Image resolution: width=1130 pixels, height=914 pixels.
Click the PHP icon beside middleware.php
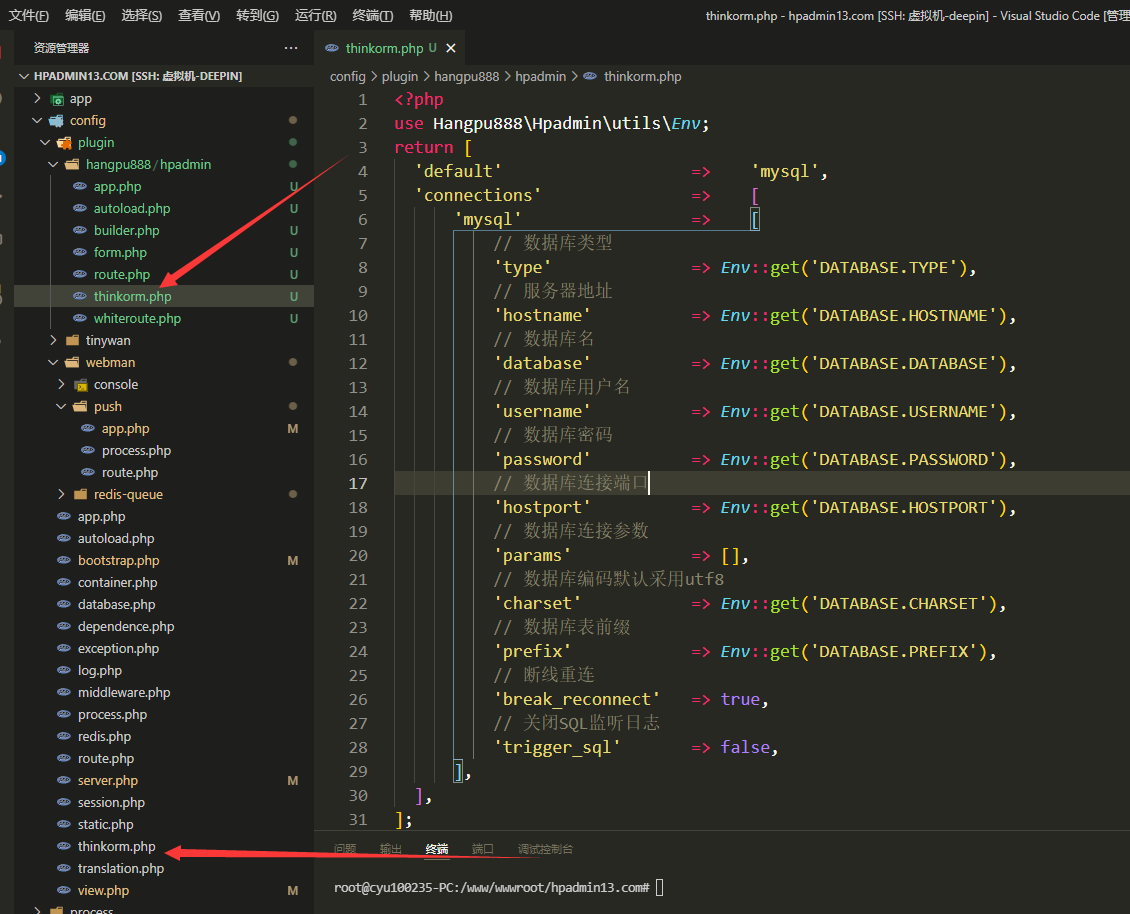point(64,693)
